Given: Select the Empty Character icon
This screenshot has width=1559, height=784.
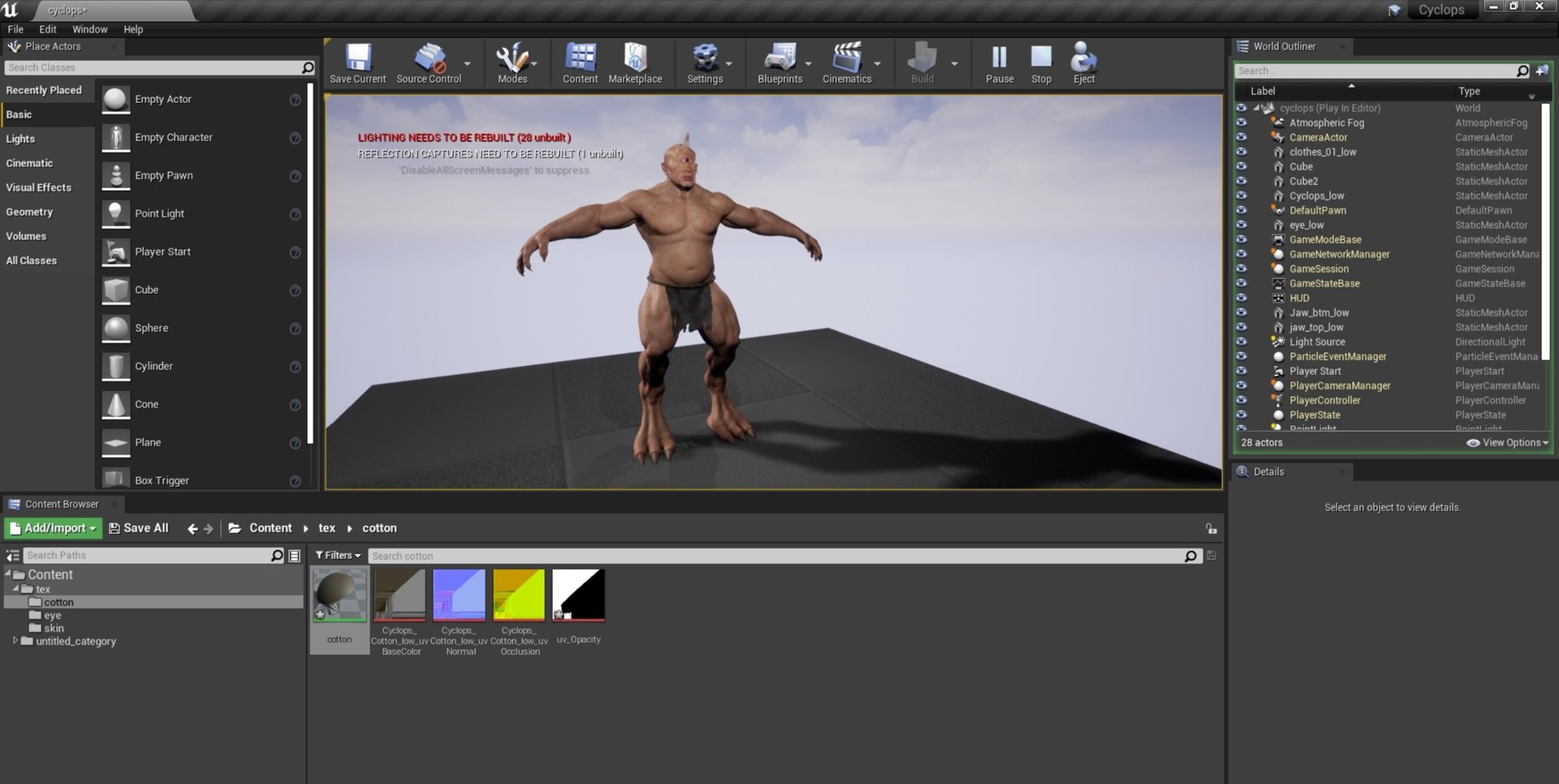Looking at the screenshot, I should coord(116,137).
